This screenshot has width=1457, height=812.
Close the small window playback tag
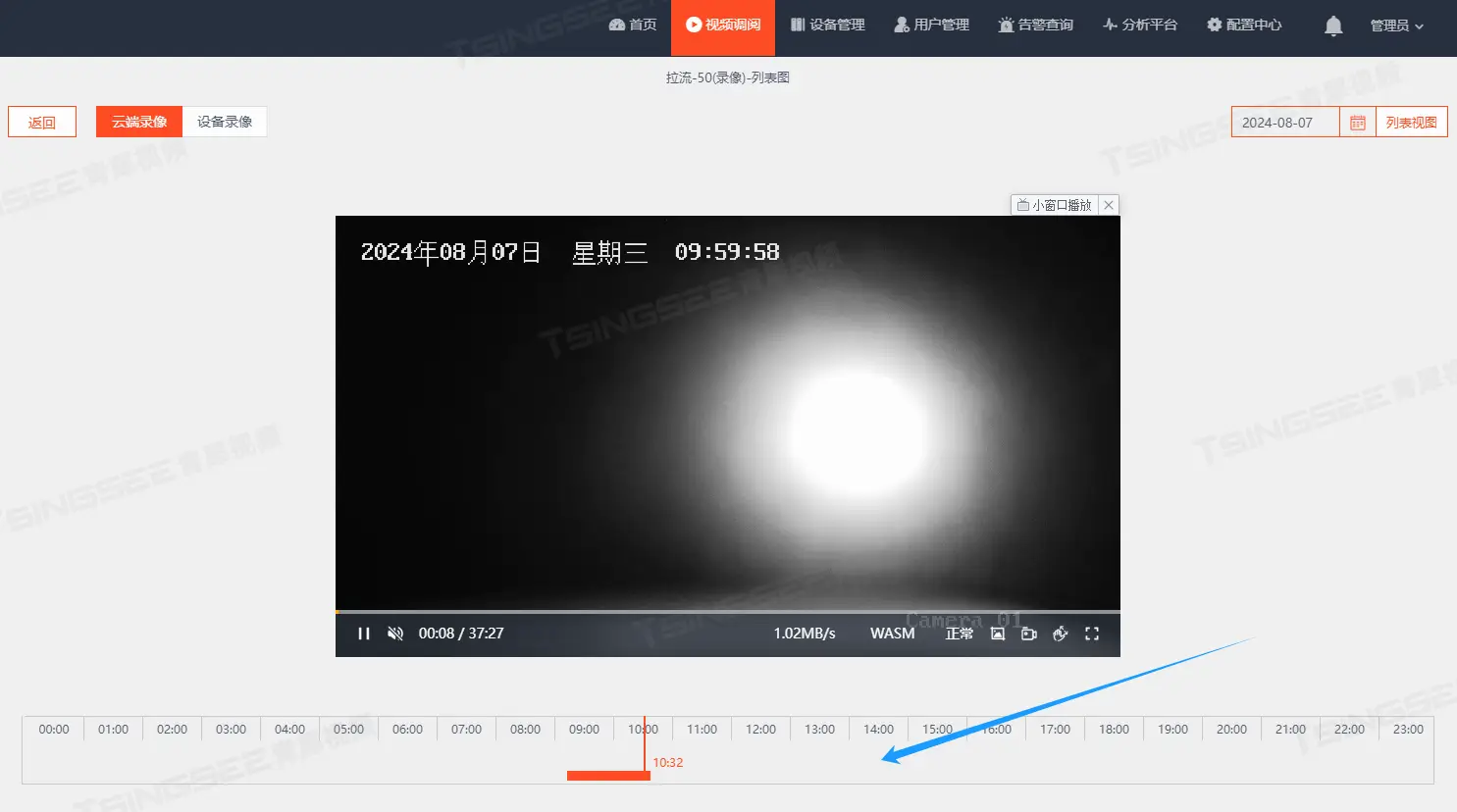coord(1109,205)
